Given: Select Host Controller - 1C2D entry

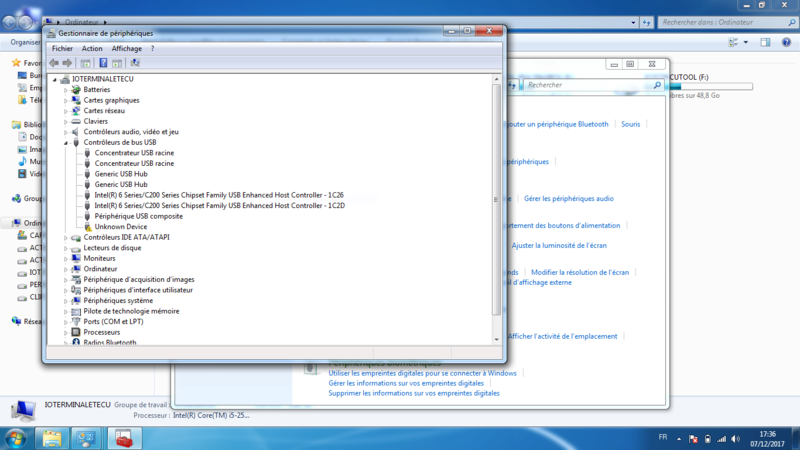Looking at the screenshot, I should [219, 206].
